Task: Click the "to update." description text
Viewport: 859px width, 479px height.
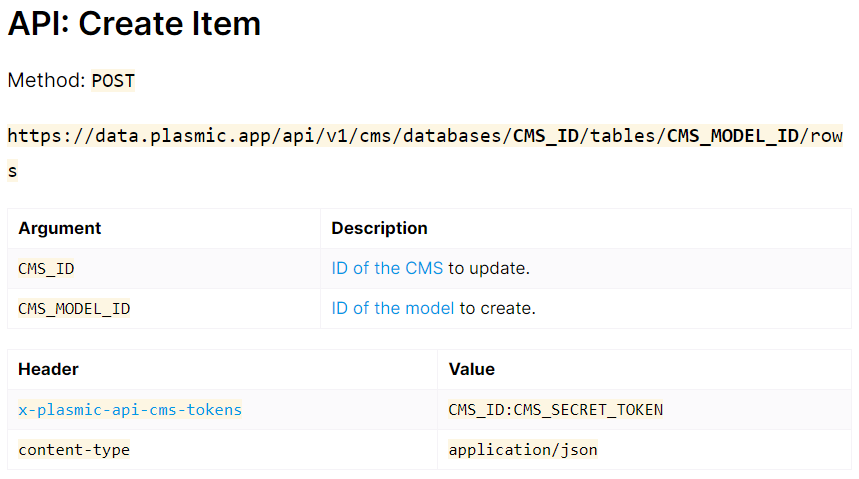Action: click(489, 269)
